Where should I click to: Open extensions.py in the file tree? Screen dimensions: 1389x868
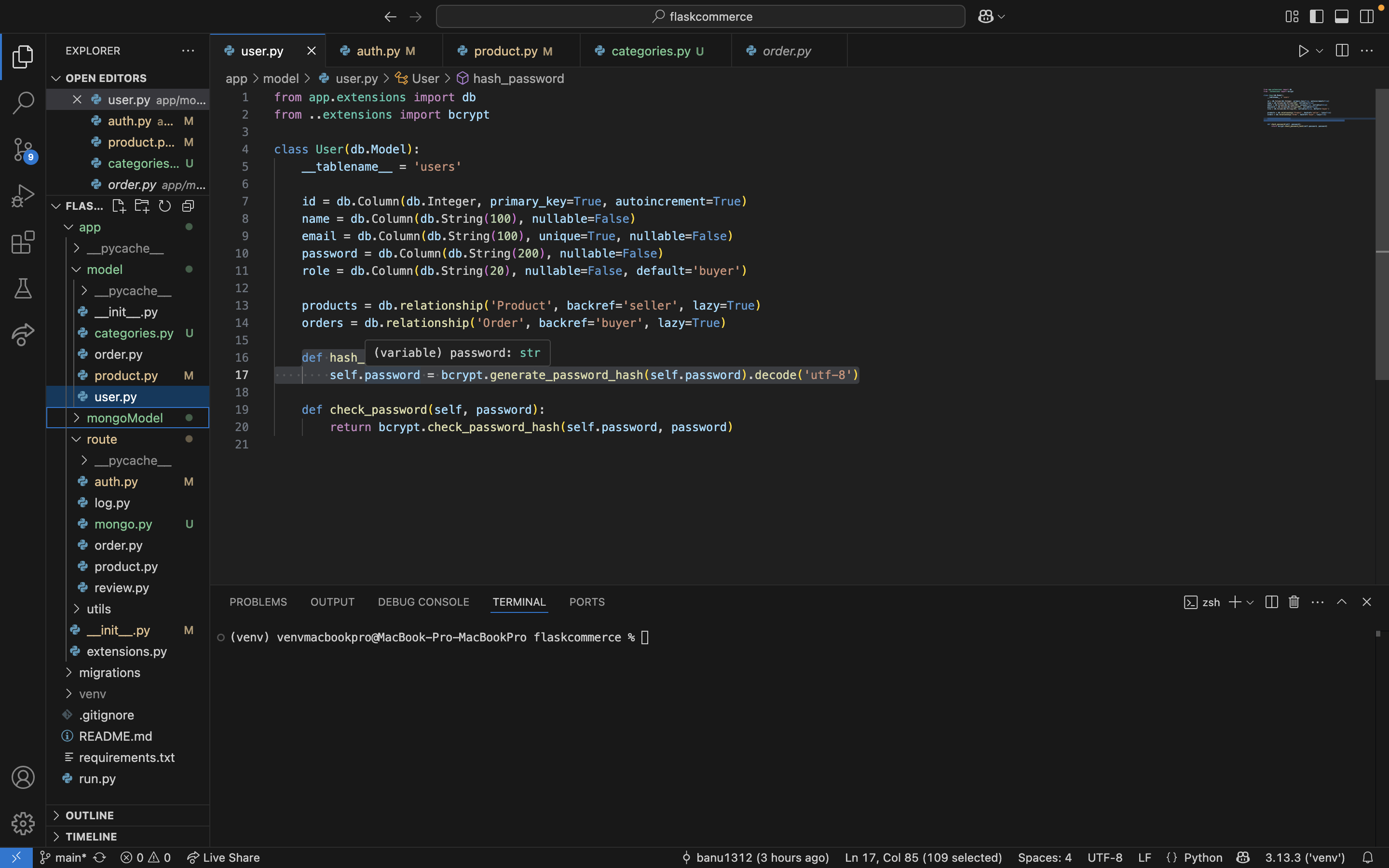coord(127,651)
